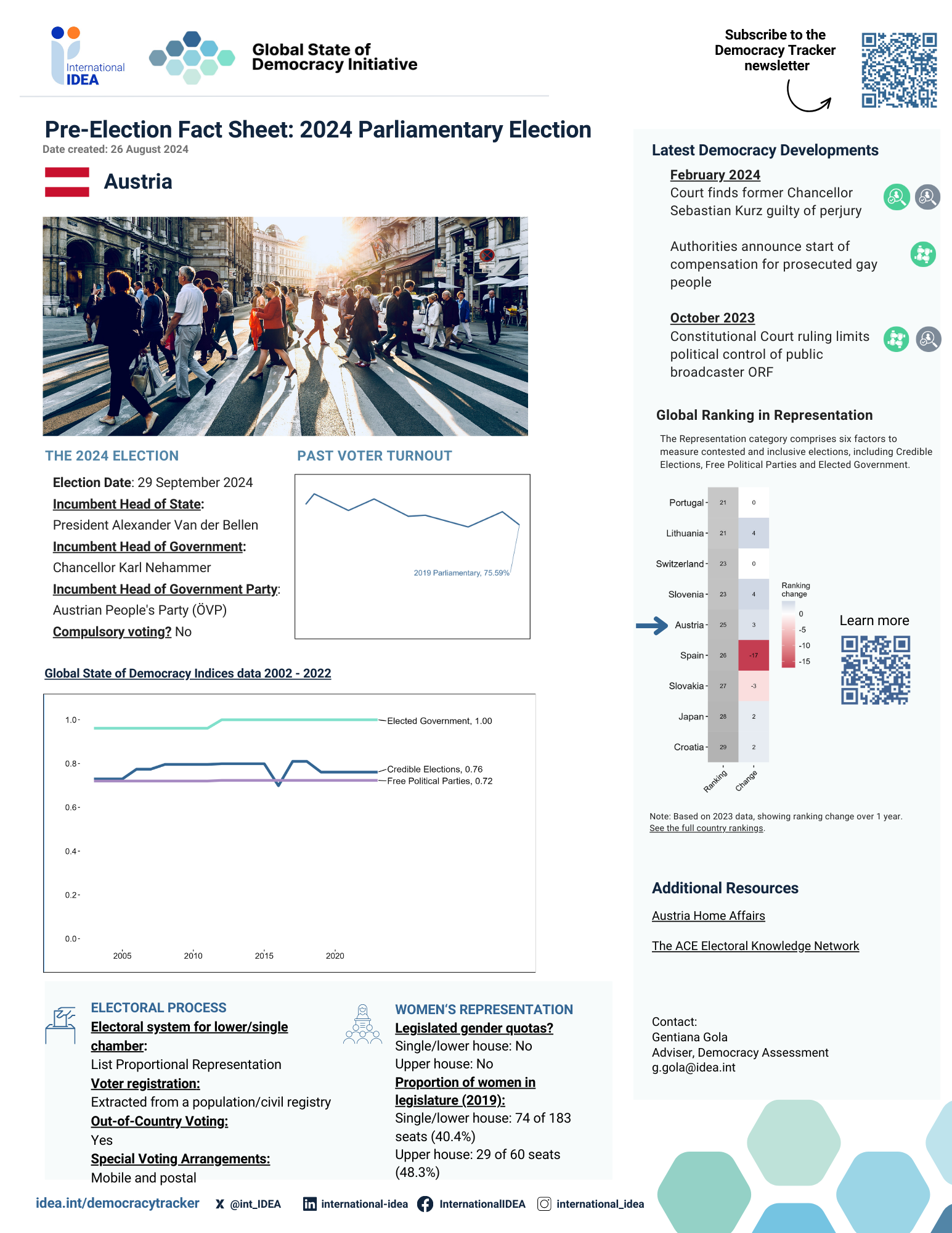Click 'Gentiana Gola' contact name

point(690,1037)
